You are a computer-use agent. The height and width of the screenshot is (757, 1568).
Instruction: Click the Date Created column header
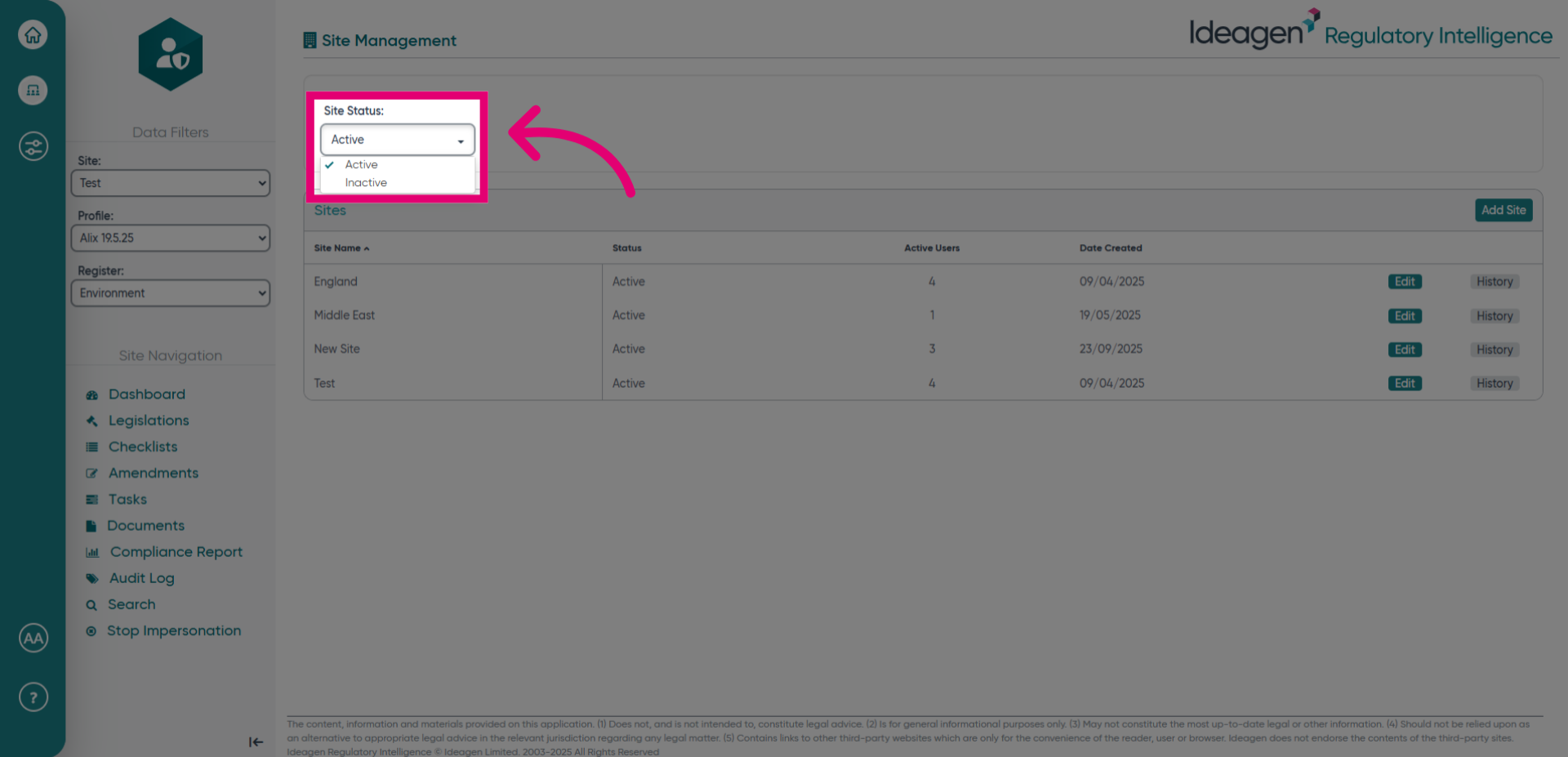[1111, 248]
